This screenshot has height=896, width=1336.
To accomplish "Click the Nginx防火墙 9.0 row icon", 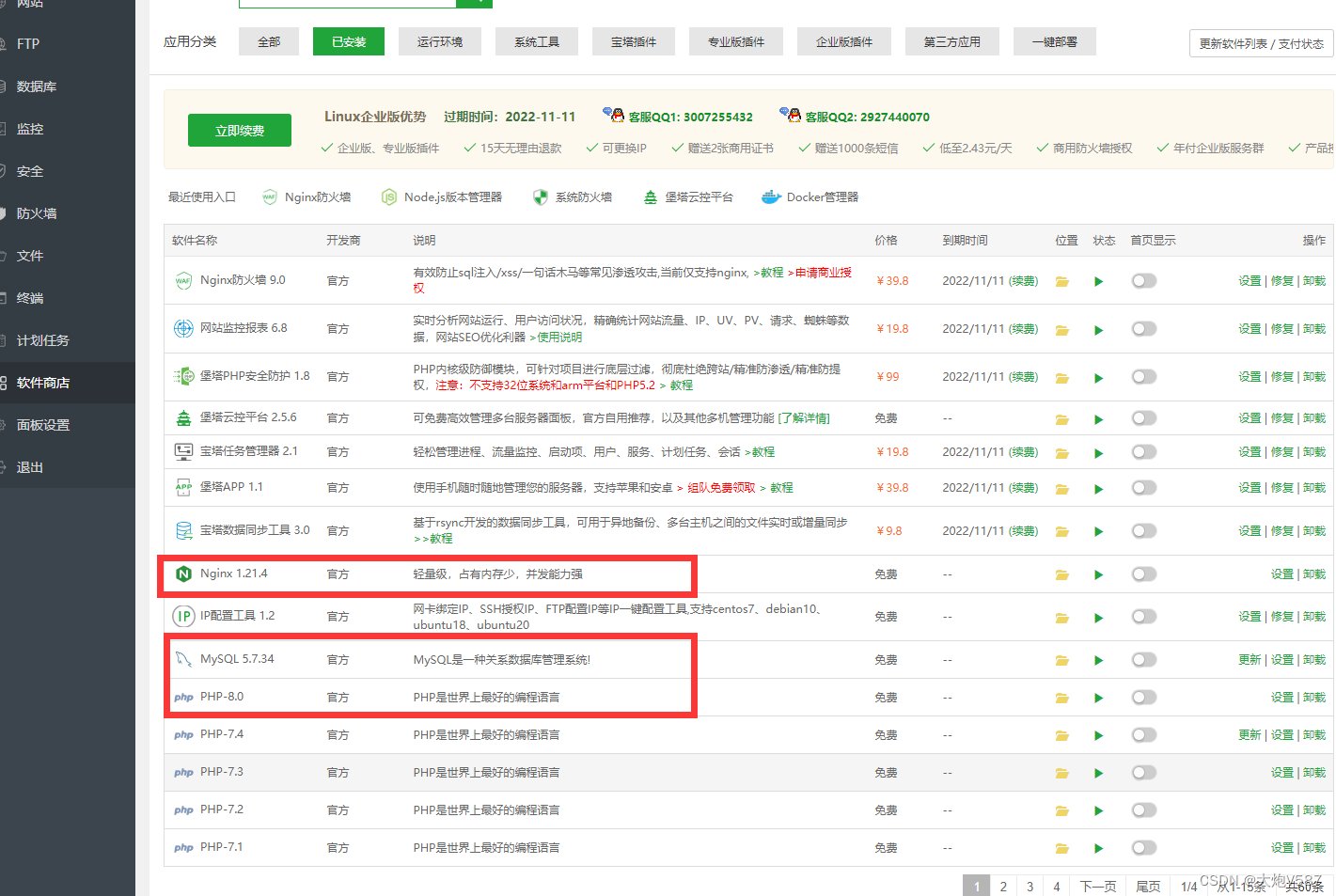I will tap(183, 280).
